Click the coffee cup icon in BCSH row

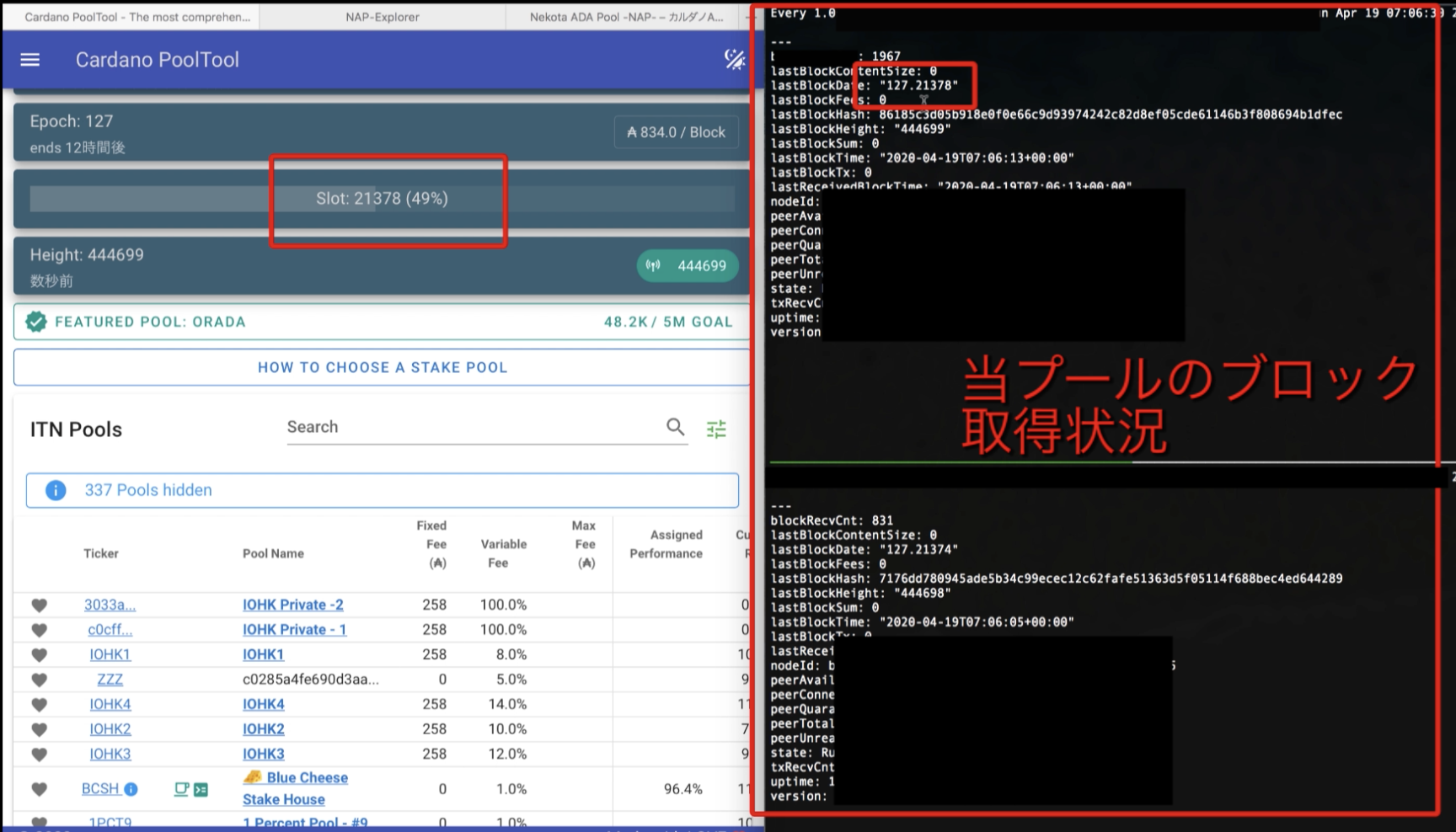[181, 789]
